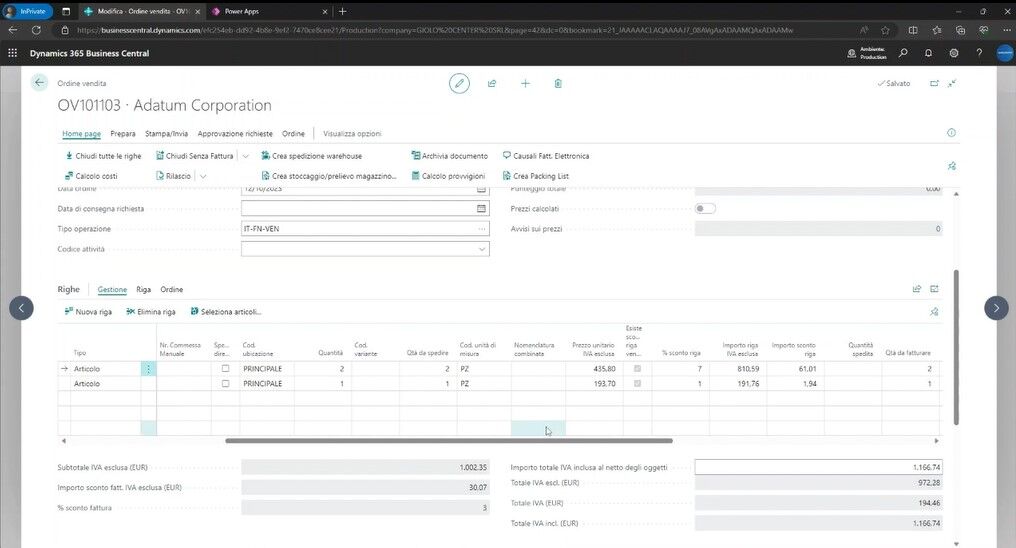The height and width of the screenshot is (548, 1016).
Task: Expand the Rilascio dropdown arrow
Action: 203,176
